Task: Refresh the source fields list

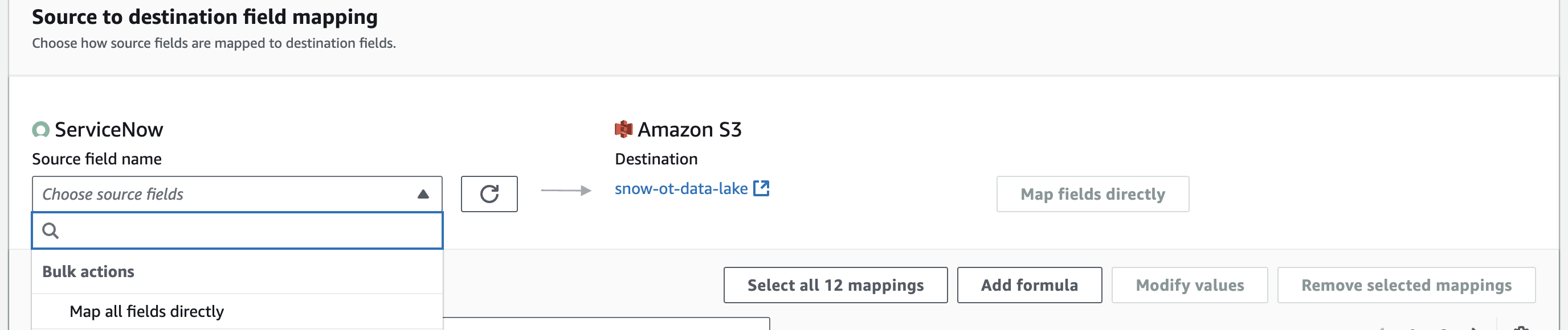Action: pyautogui.click(x=489, y=194)
